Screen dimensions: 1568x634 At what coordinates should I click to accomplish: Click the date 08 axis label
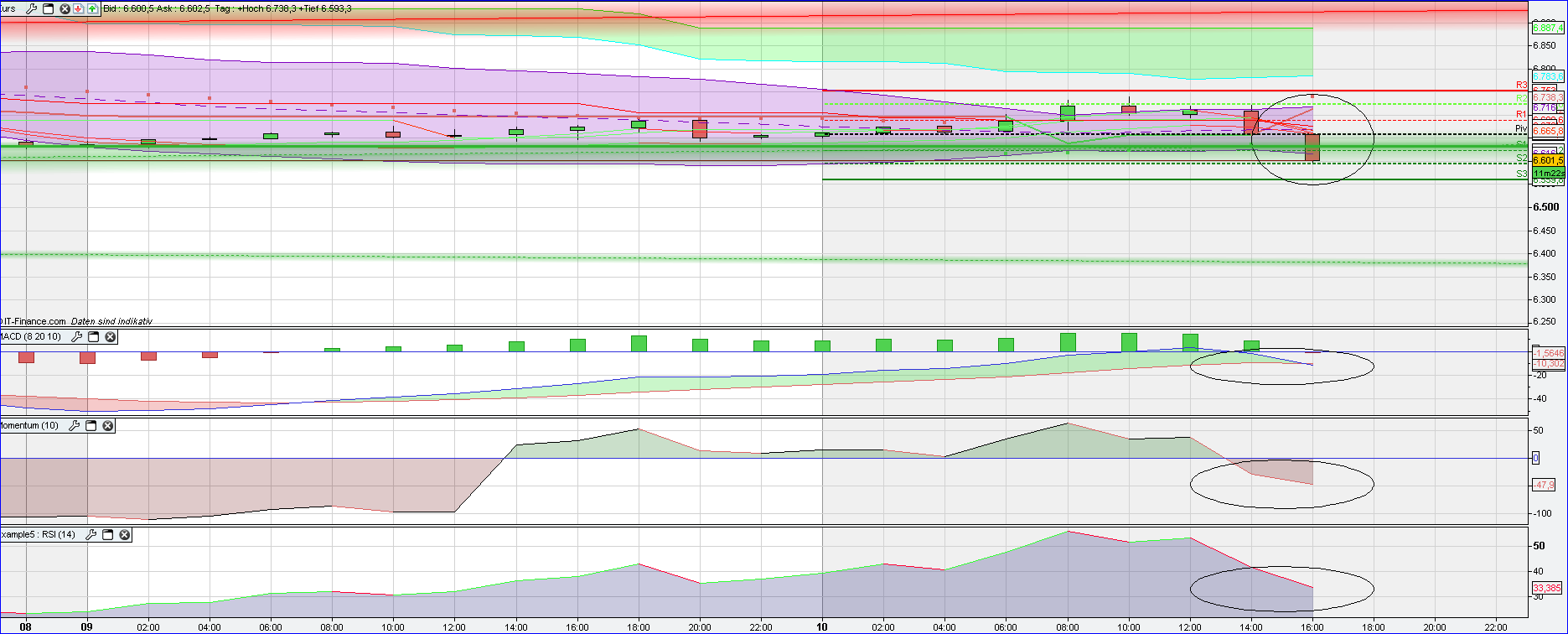(x=26, y=626)
